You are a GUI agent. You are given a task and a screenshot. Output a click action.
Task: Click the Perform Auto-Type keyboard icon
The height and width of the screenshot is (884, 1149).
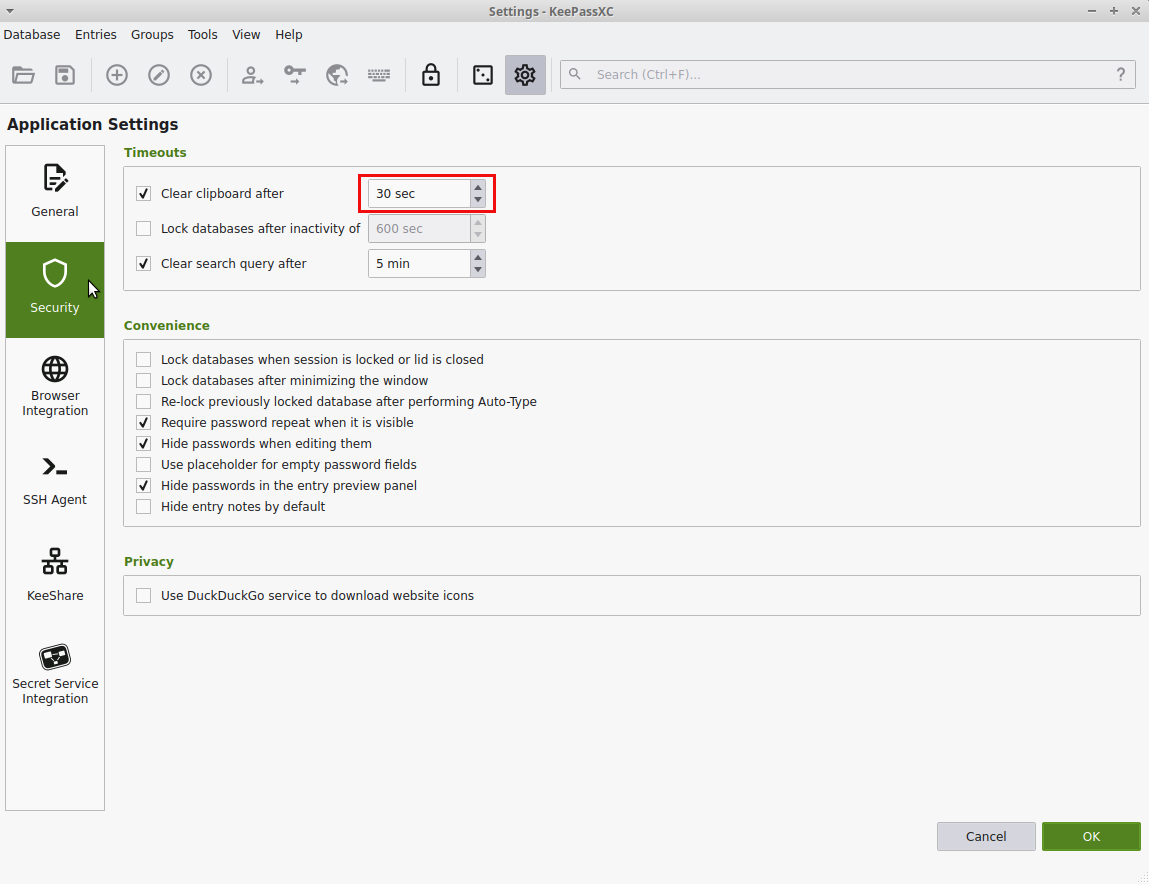point(379,75)
